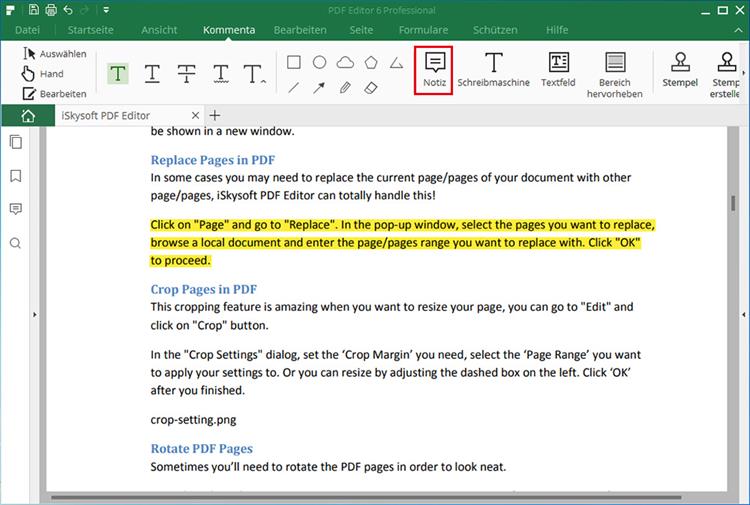Select the Eraser tool
The image size is (750, 505).
371,88
